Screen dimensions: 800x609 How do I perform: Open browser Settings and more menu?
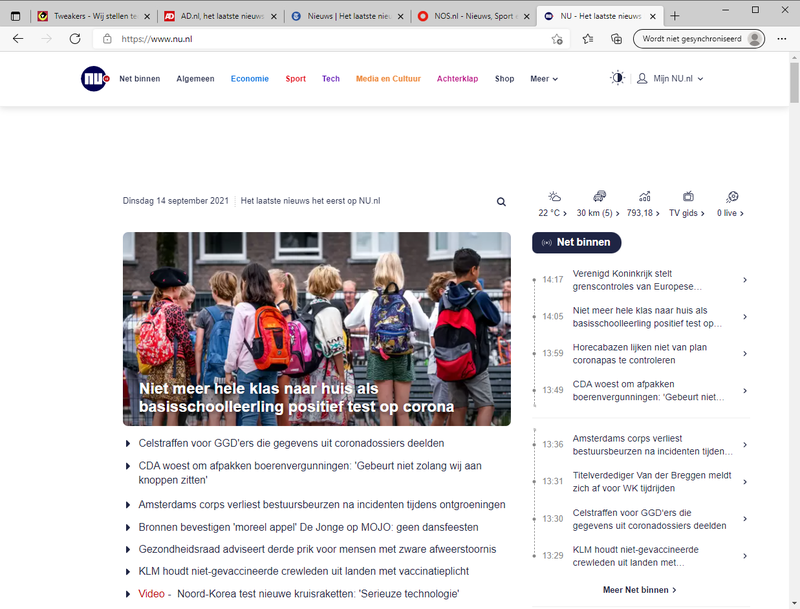pos(782,39)
